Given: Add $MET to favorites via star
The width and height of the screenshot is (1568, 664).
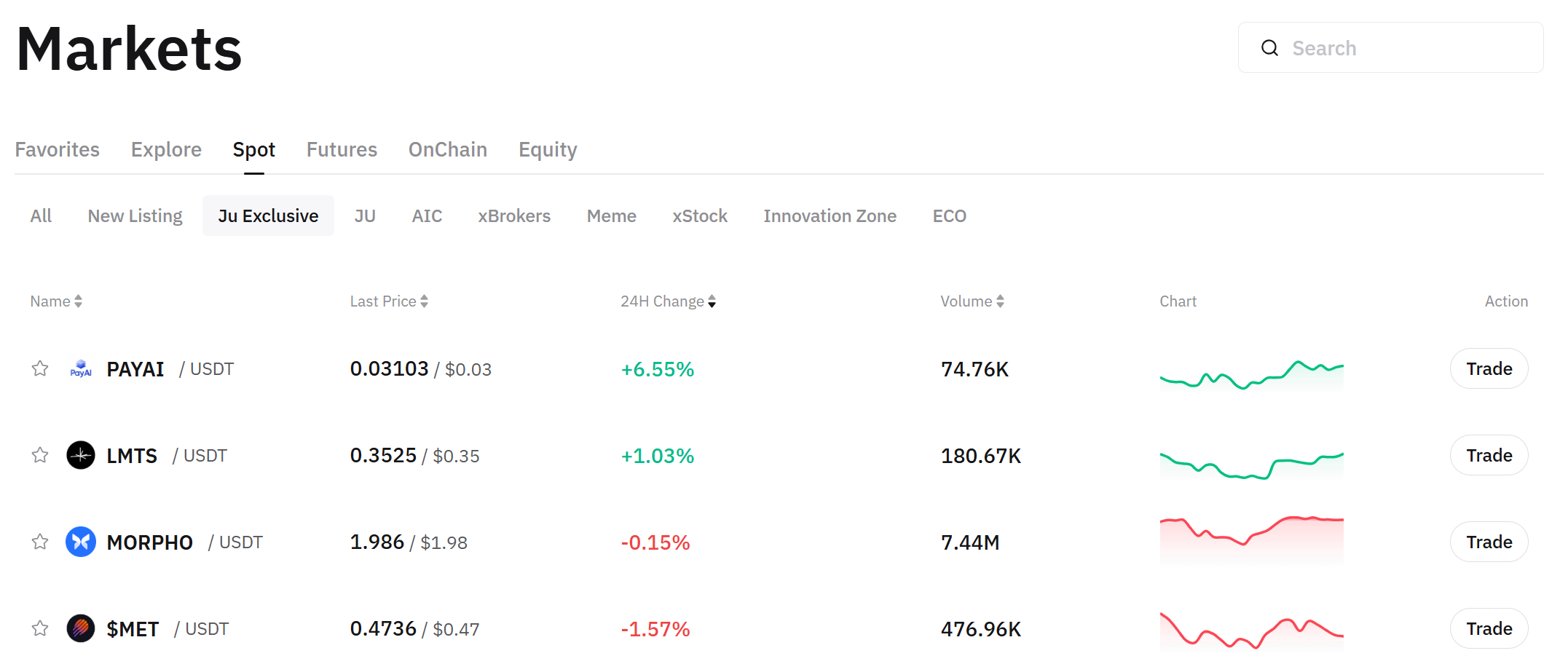Looking at the screenshot, I should tap(40, 628).
